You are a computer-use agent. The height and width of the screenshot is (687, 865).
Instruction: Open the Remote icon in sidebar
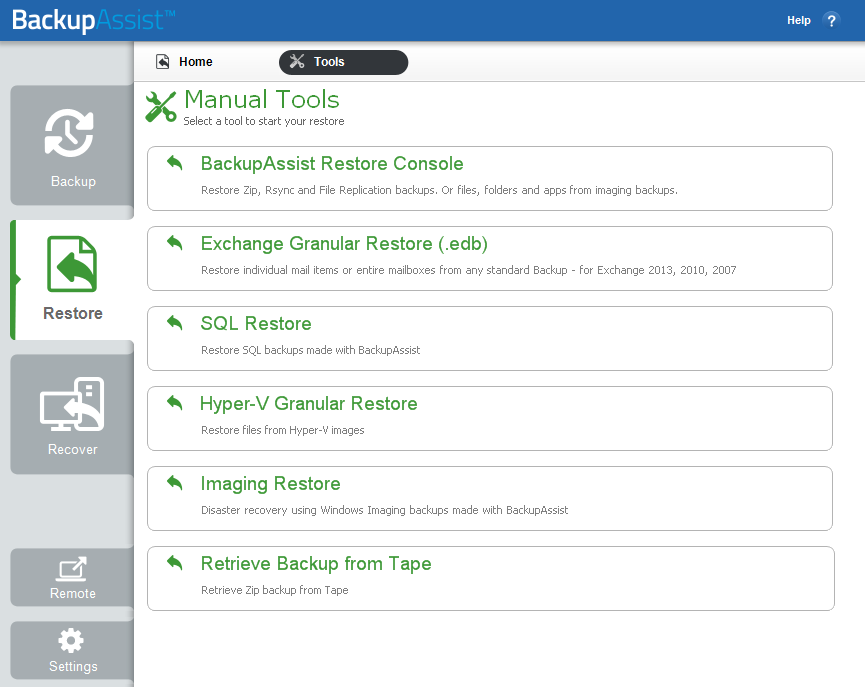[72, 569]
